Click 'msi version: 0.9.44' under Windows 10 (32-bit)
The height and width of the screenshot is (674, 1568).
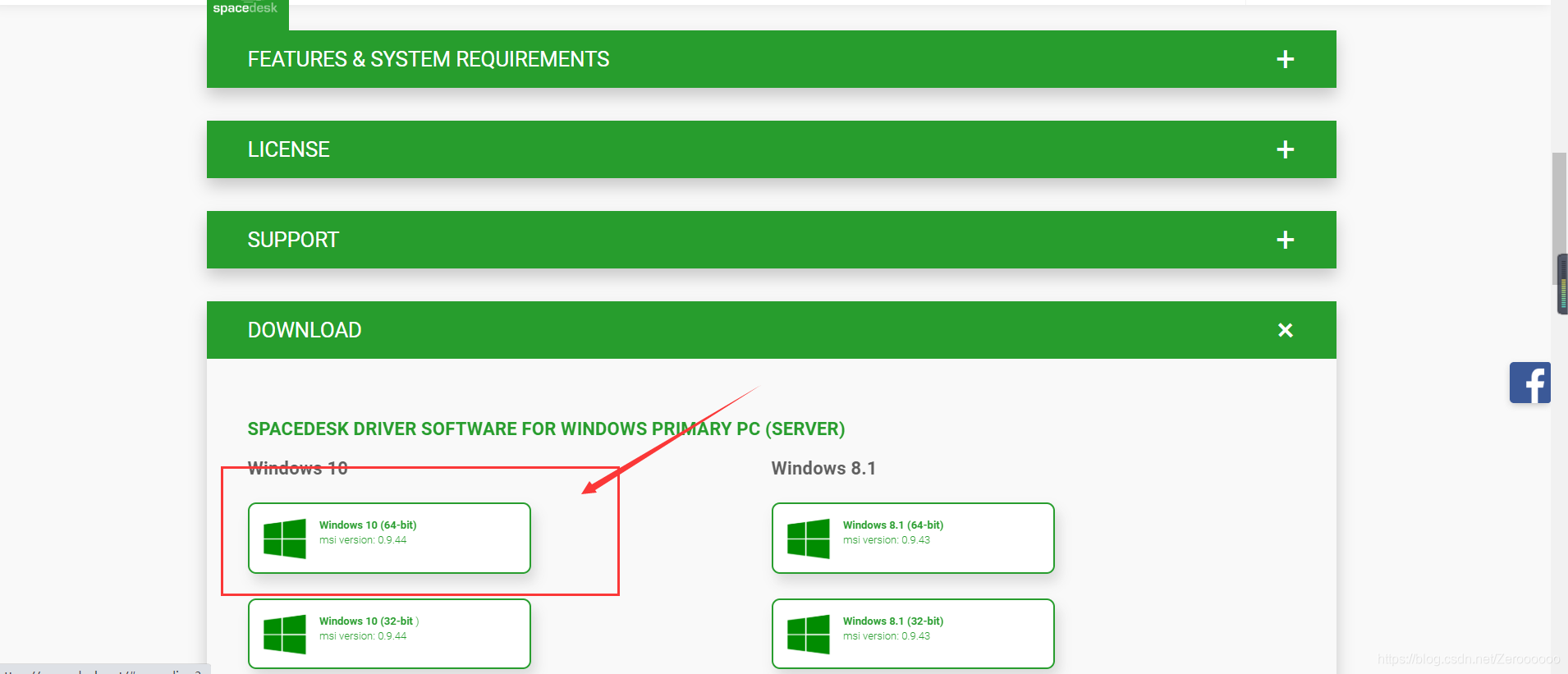363,636
